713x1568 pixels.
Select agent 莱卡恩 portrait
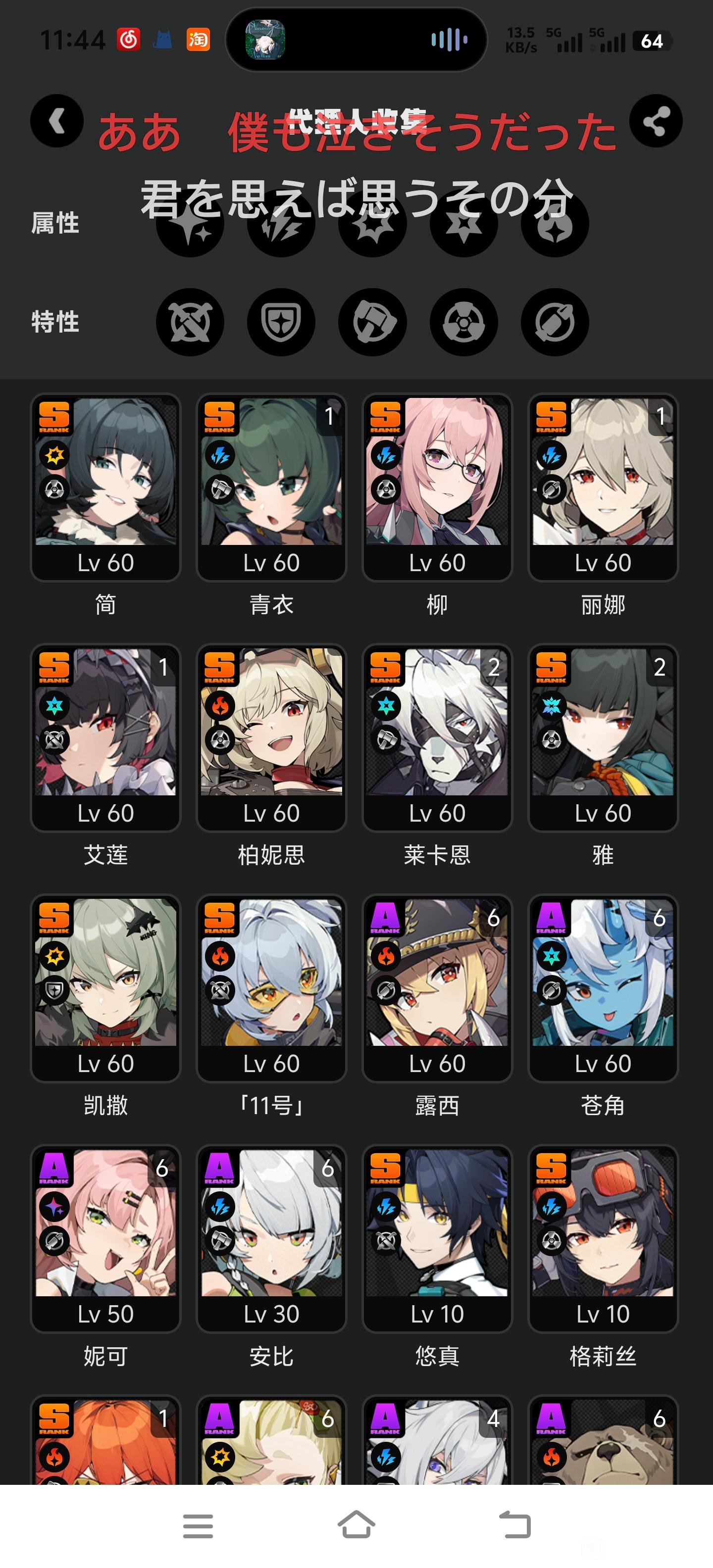[x=437, y=738]
